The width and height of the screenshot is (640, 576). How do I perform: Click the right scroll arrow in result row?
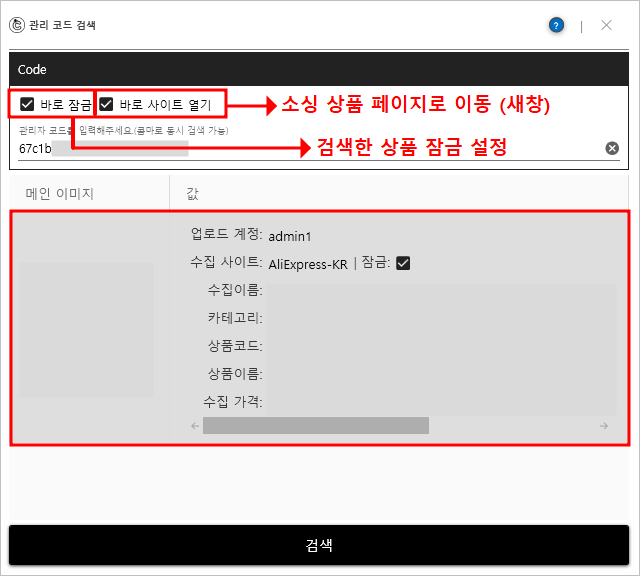pos(604,426)
